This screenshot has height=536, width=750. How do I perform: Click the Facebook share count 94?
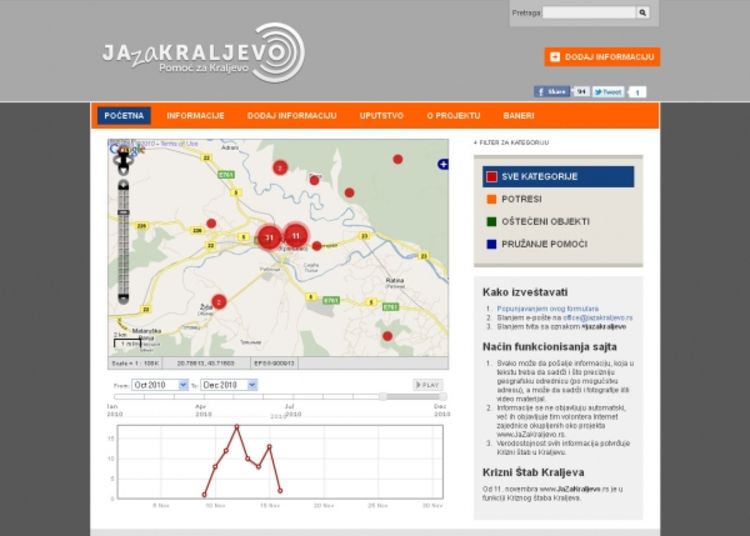(581, 91)
